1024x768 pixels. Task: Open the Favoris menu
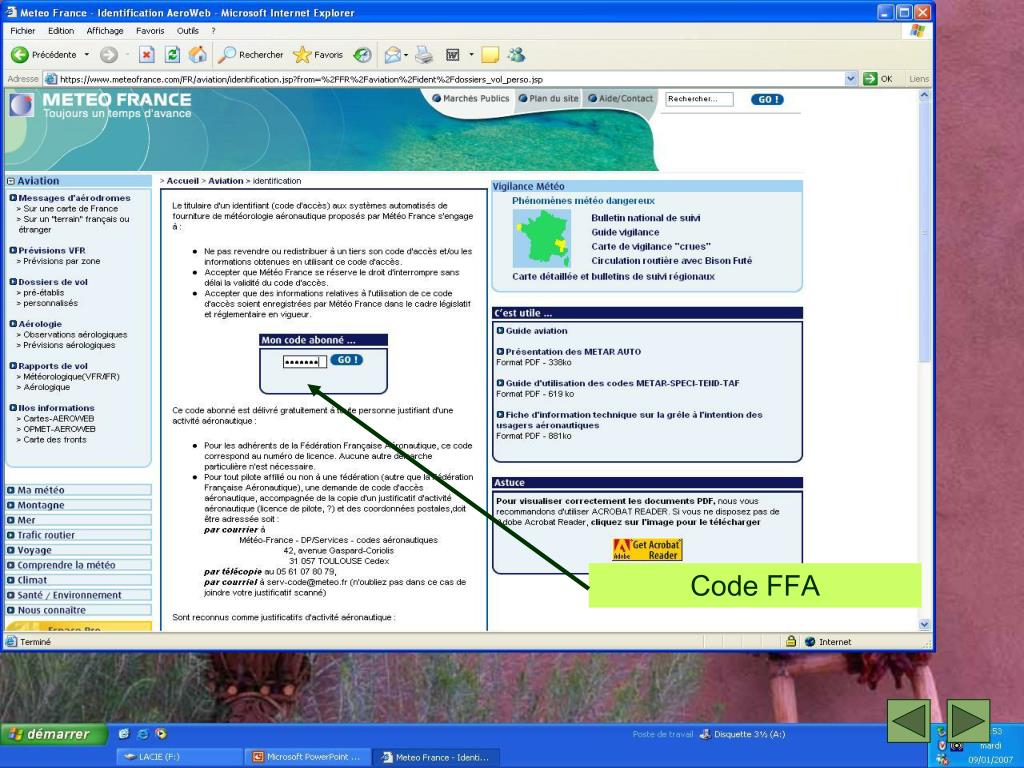pos(150,31)
